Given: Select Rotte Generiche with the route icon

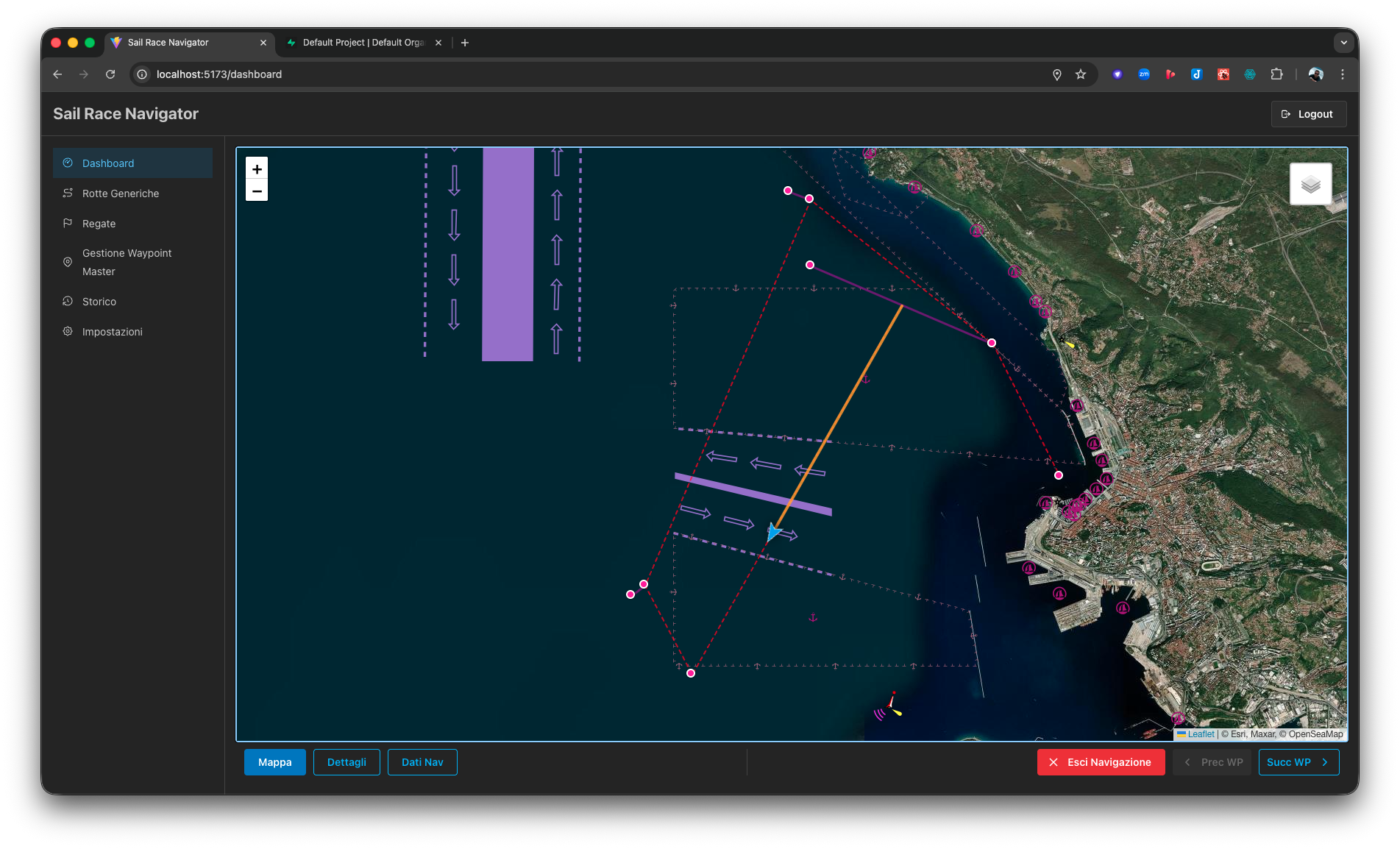Looking at the screenshot, I should click(68, 193).
